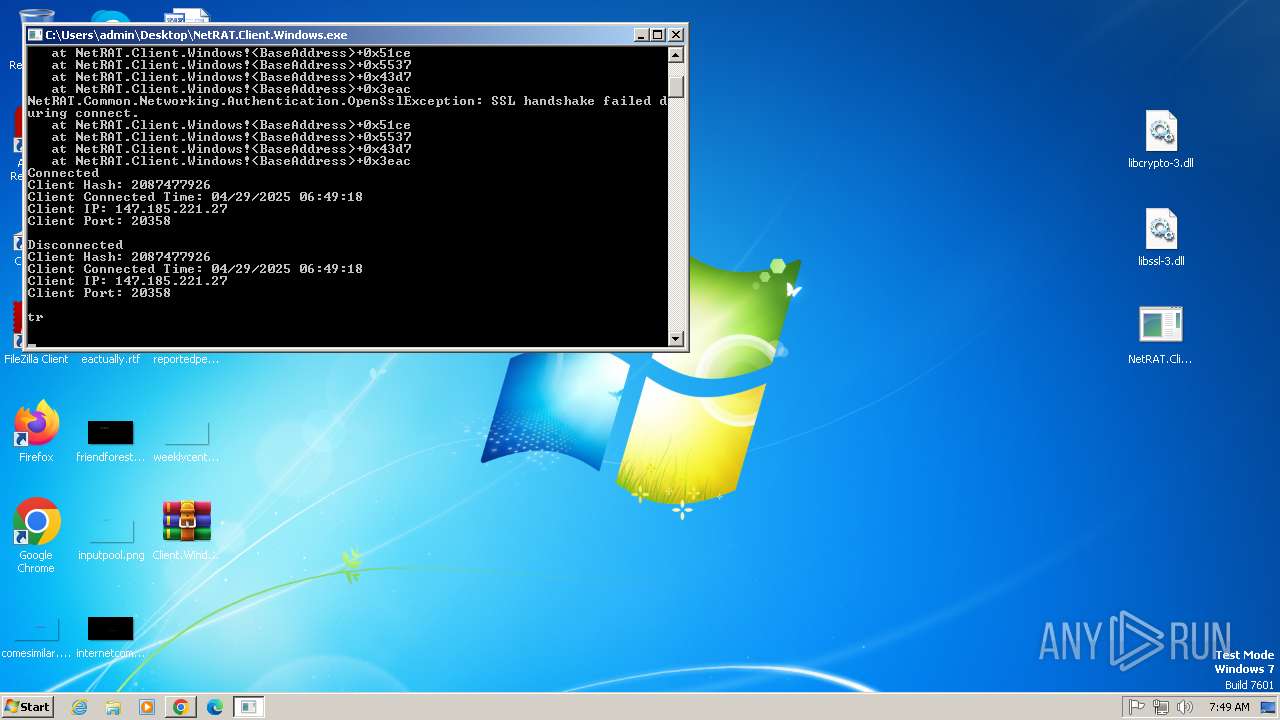Select the inputpool.png image file

(110, 540)
